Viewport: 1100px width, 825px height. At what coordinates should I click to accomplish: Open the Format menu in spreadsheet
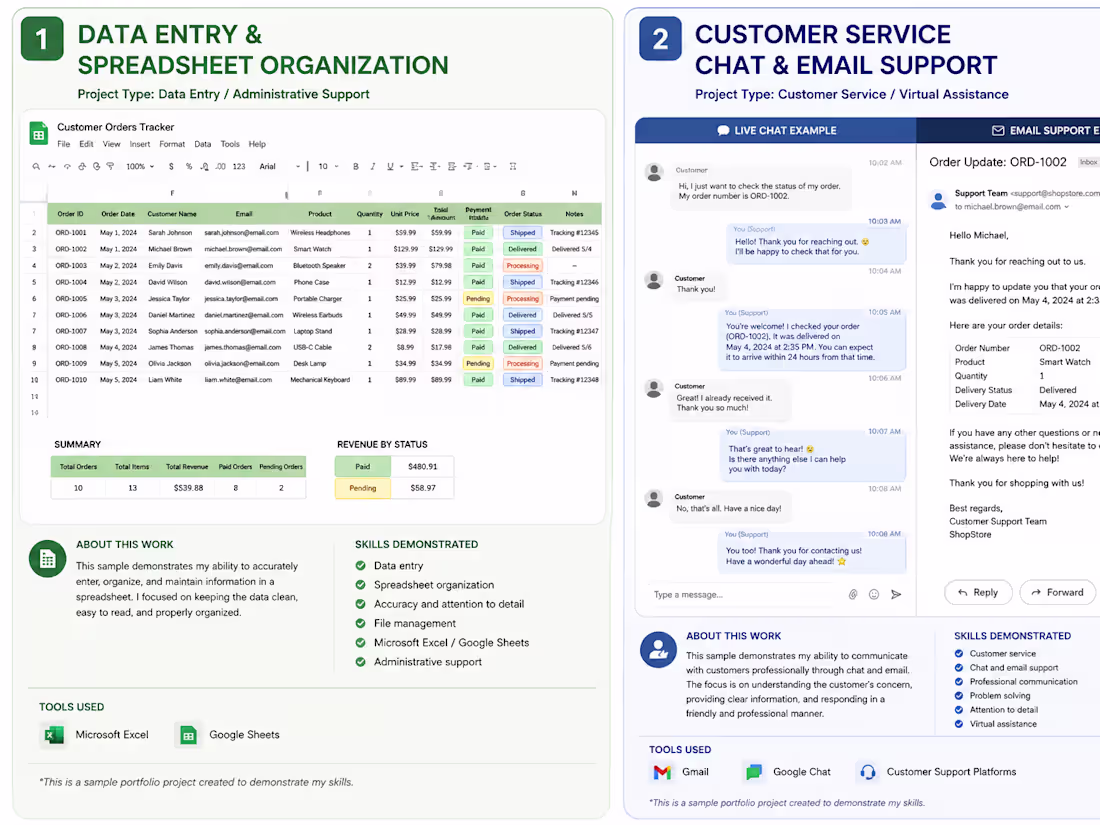tap(172, 145)
